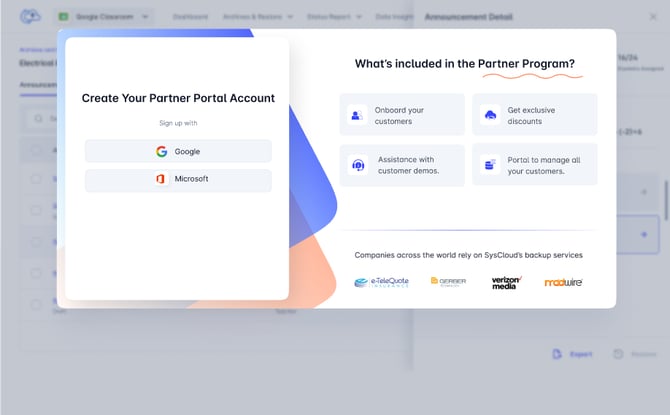This screenshot has height=415, width=670.
Task: Click the Assistance with customer demos card
Action: pos(402,165)
